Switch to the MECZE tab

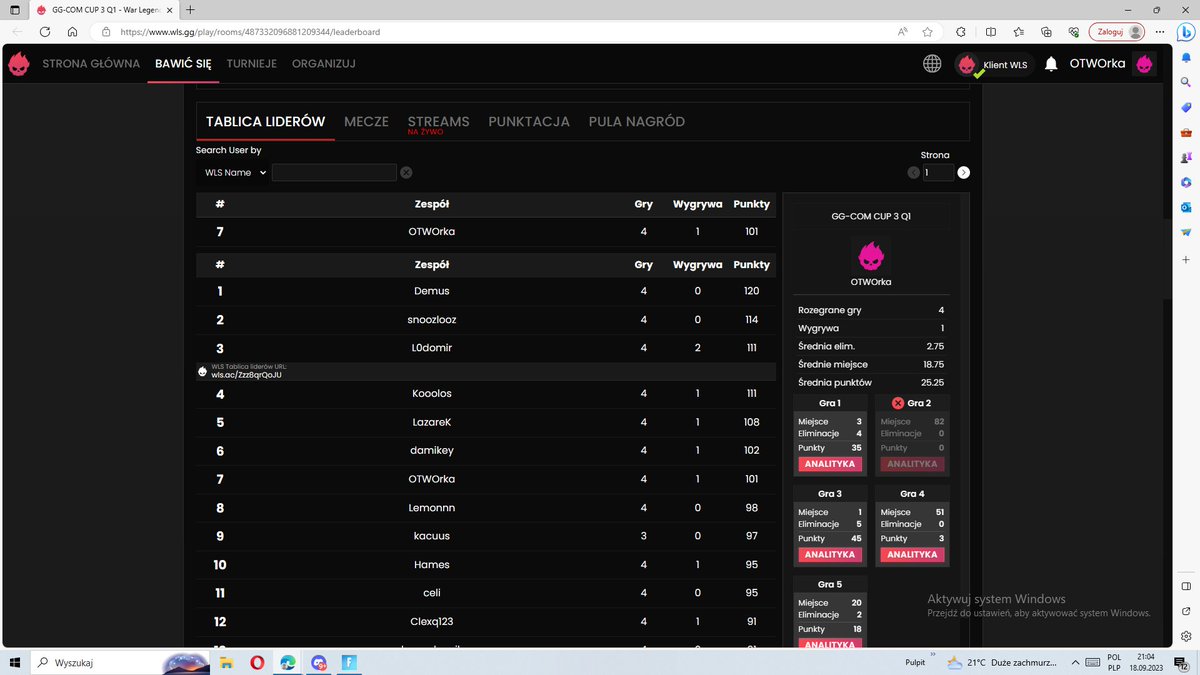coord(366,121)
